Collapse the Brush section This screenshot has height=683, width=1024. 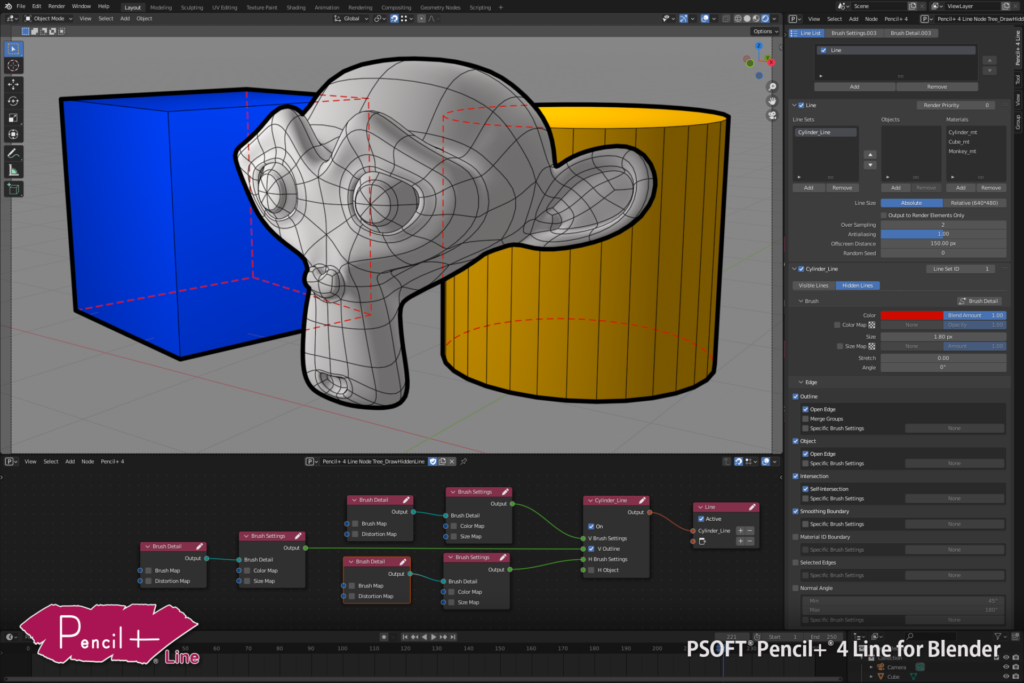point(800,301)
